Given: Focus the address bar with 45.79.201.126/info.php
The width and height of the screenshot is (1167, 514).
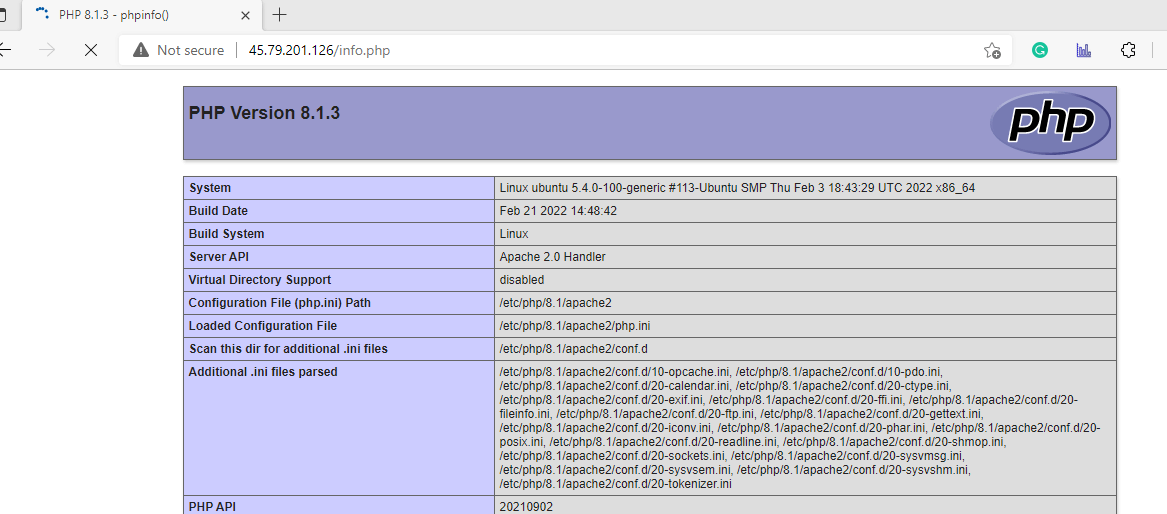Looking at the screenshot, I should [566, 51].
